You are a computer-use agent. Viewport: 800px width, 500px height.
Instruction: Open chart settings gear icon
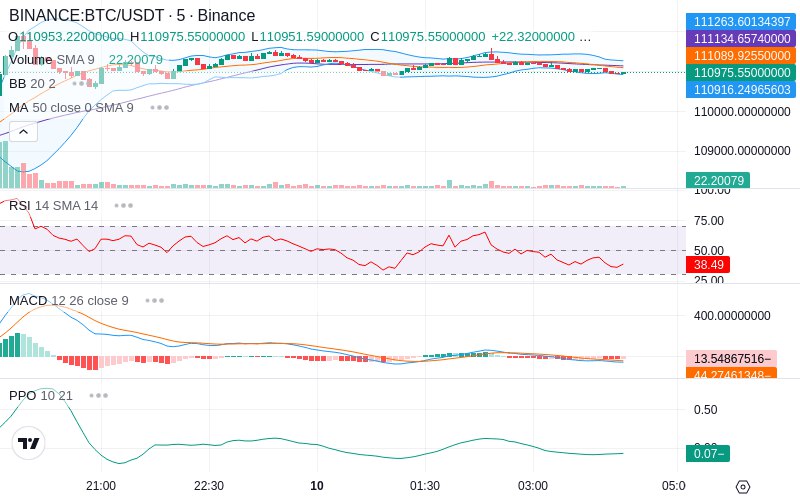point(743,487)
